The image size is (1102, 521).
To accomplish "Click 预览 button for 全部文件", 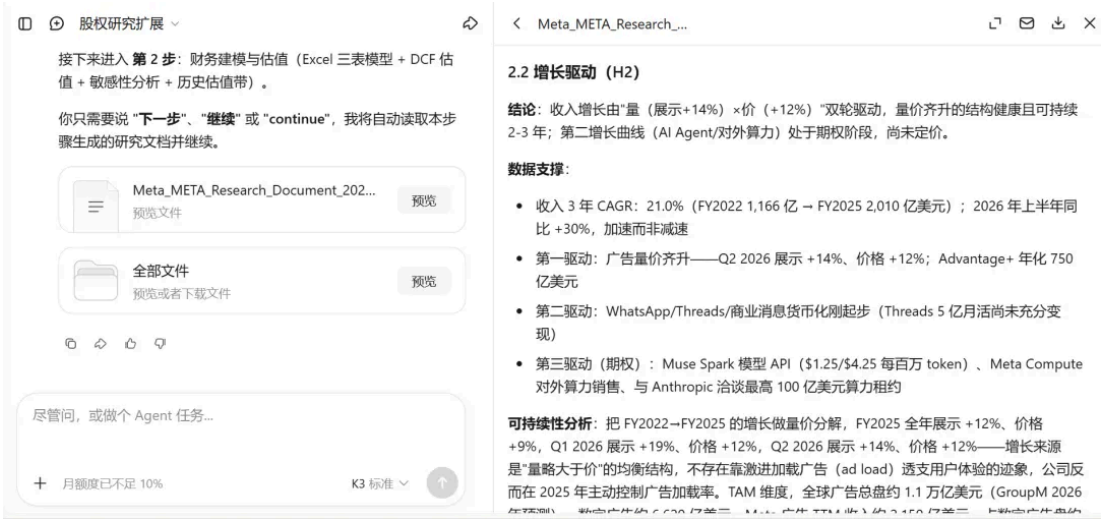I will 424,281.
